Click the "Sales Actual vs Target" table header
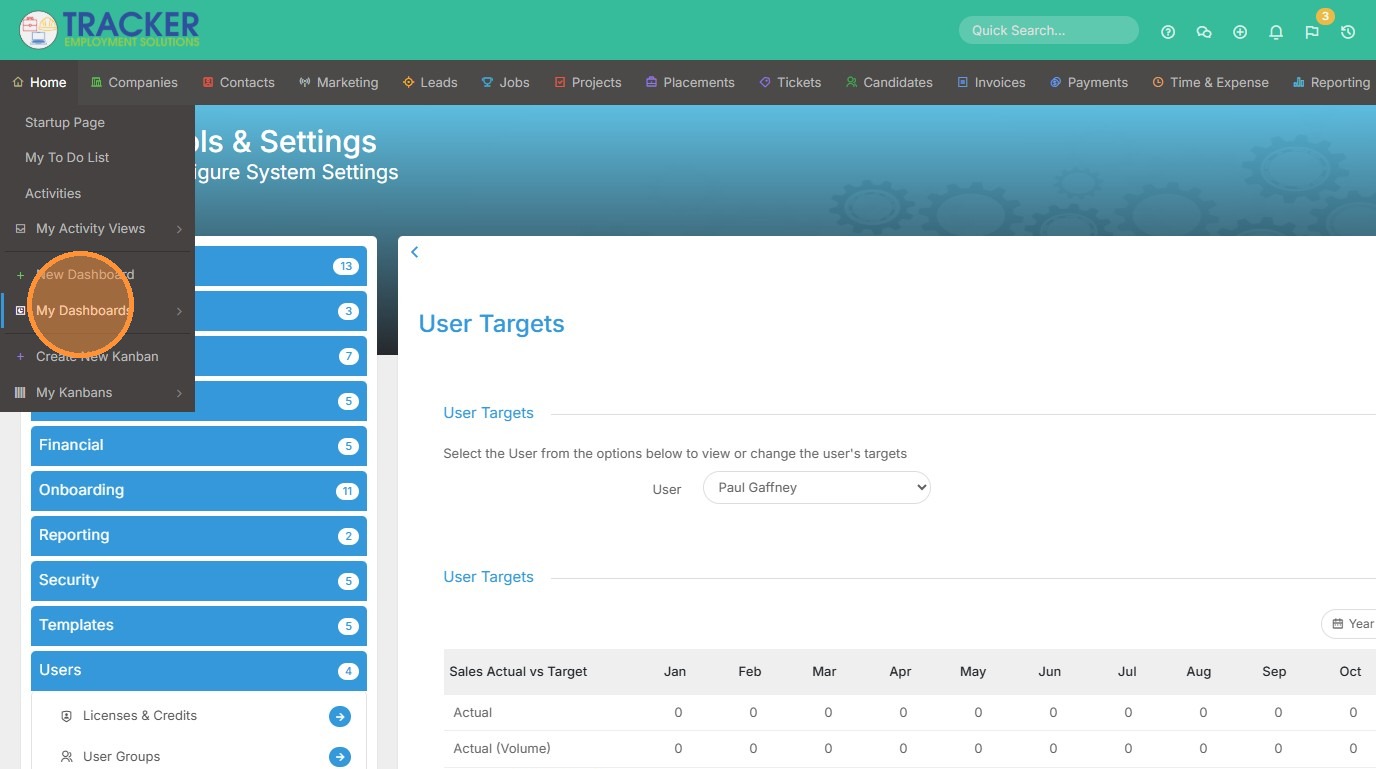 pos(518,672)
